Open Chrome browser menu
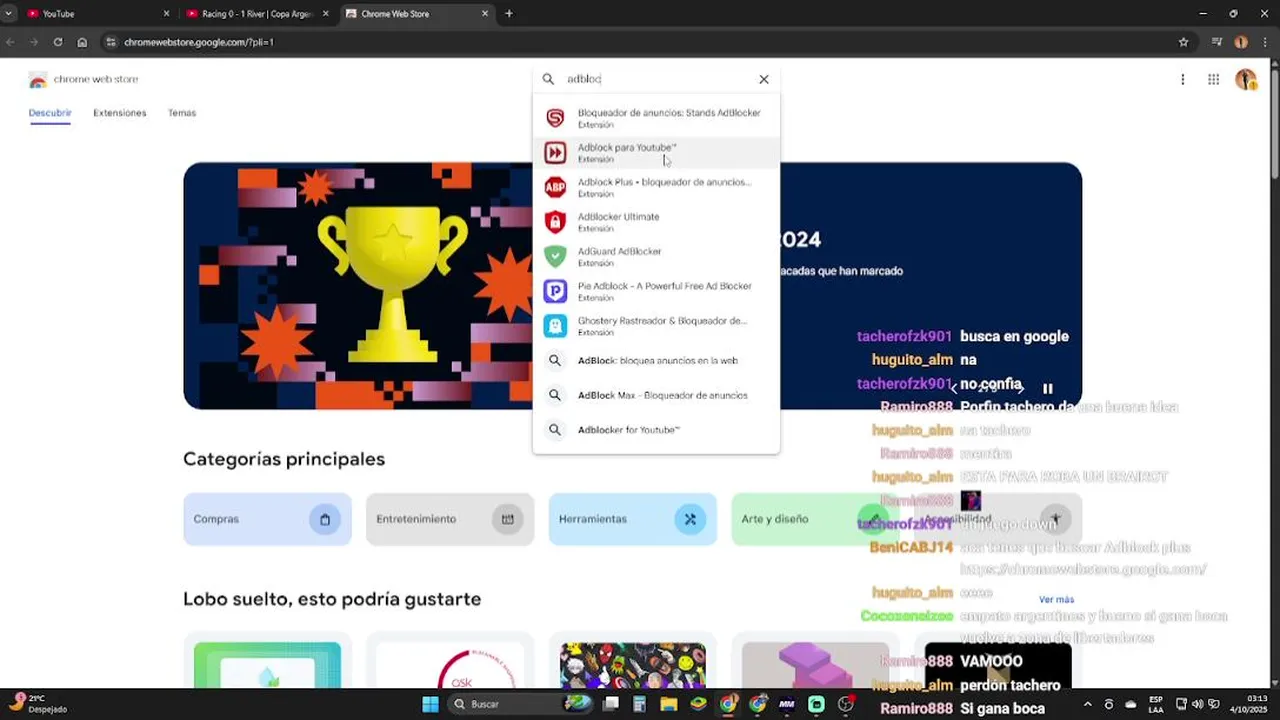The height and width of the screenshot is (720, 1280). point(1265,42)
